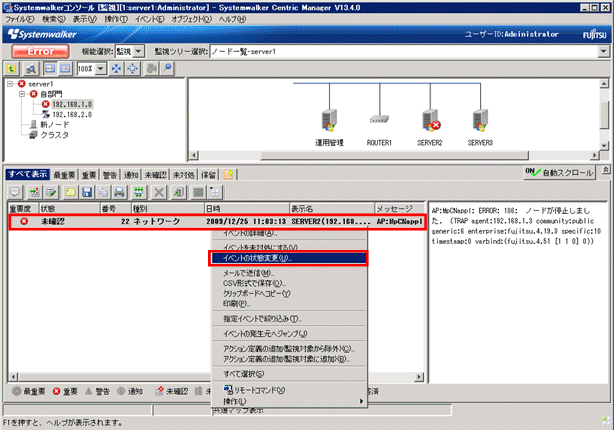Viewport: 614px width, 430px height.
Task: Select 192.168.1.0 in the tree
Action: (72, 104)
